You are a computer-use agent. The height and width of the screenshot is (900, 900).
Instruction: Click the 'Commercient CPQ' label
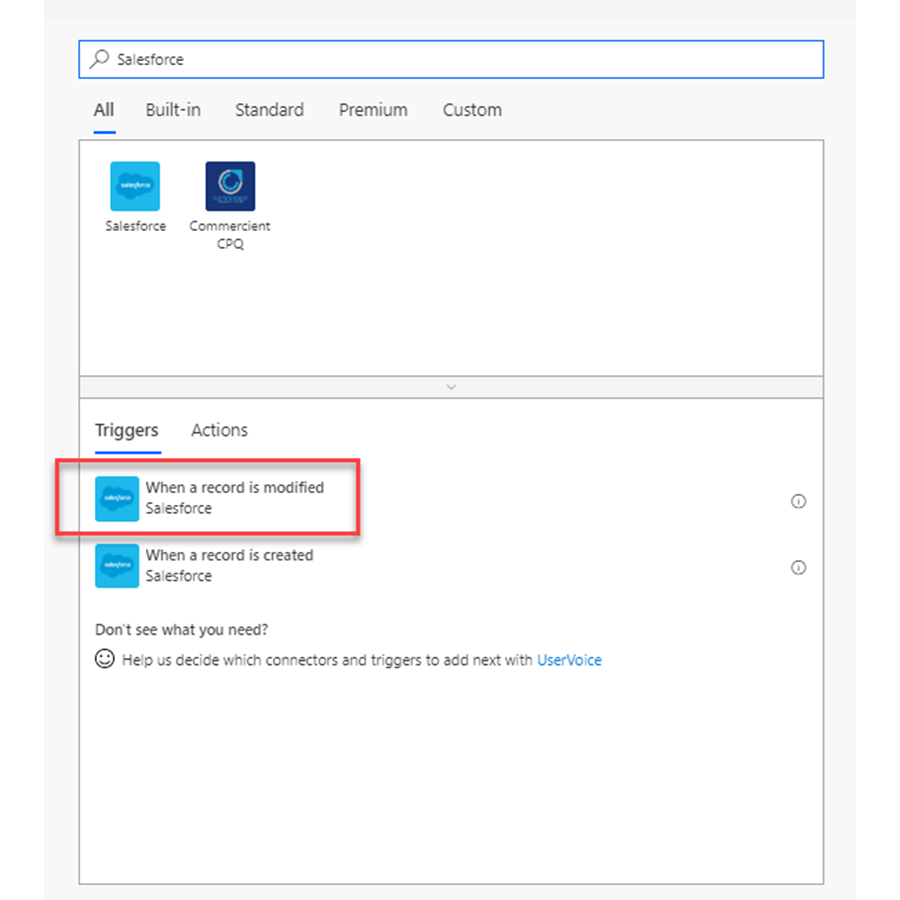click(x=230, y=235)
